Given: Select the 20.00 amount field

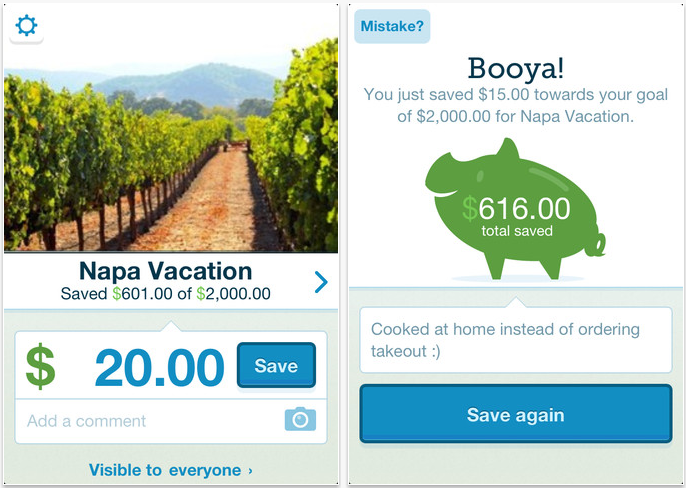Looking at the screenshot, I should tap(159, 367).
